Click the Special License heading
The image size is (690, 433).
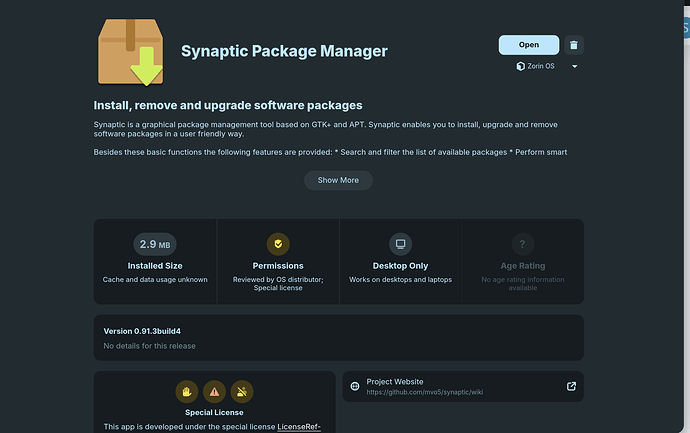[214, 412]
